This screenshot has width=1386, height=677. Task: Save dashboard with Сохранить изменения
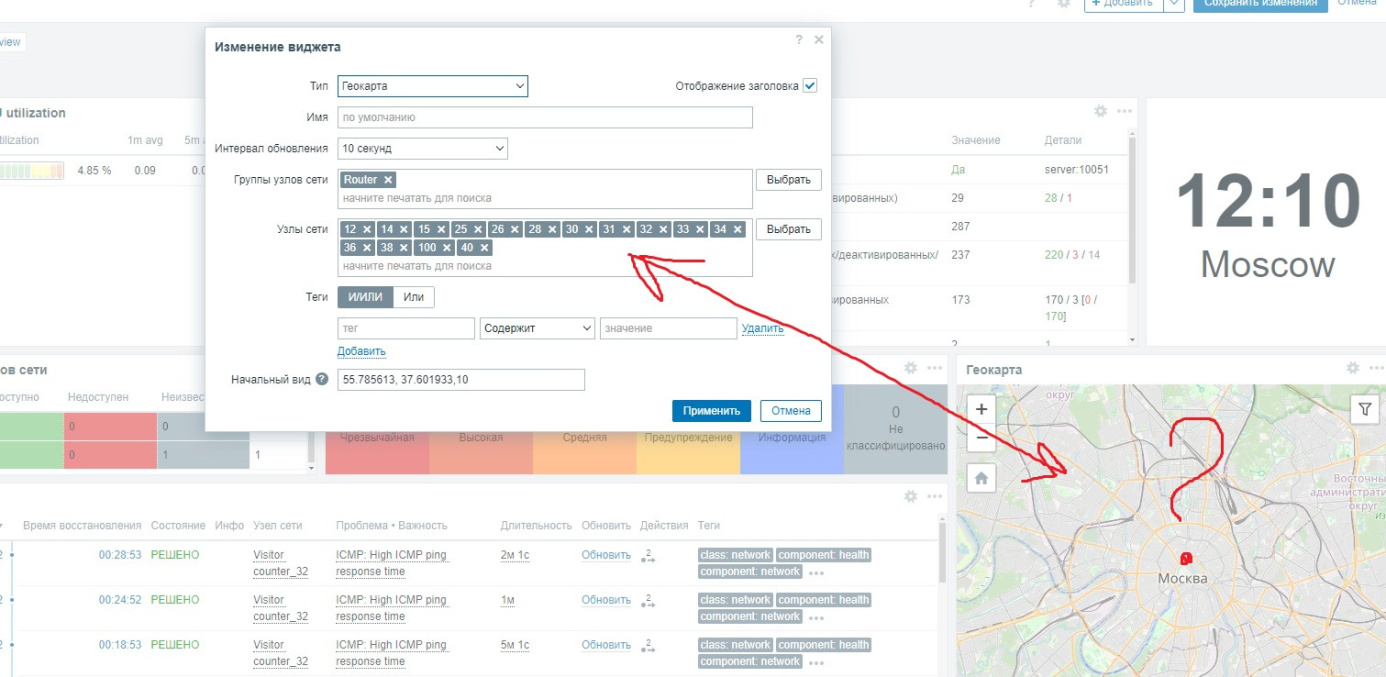click(1260, 3)
